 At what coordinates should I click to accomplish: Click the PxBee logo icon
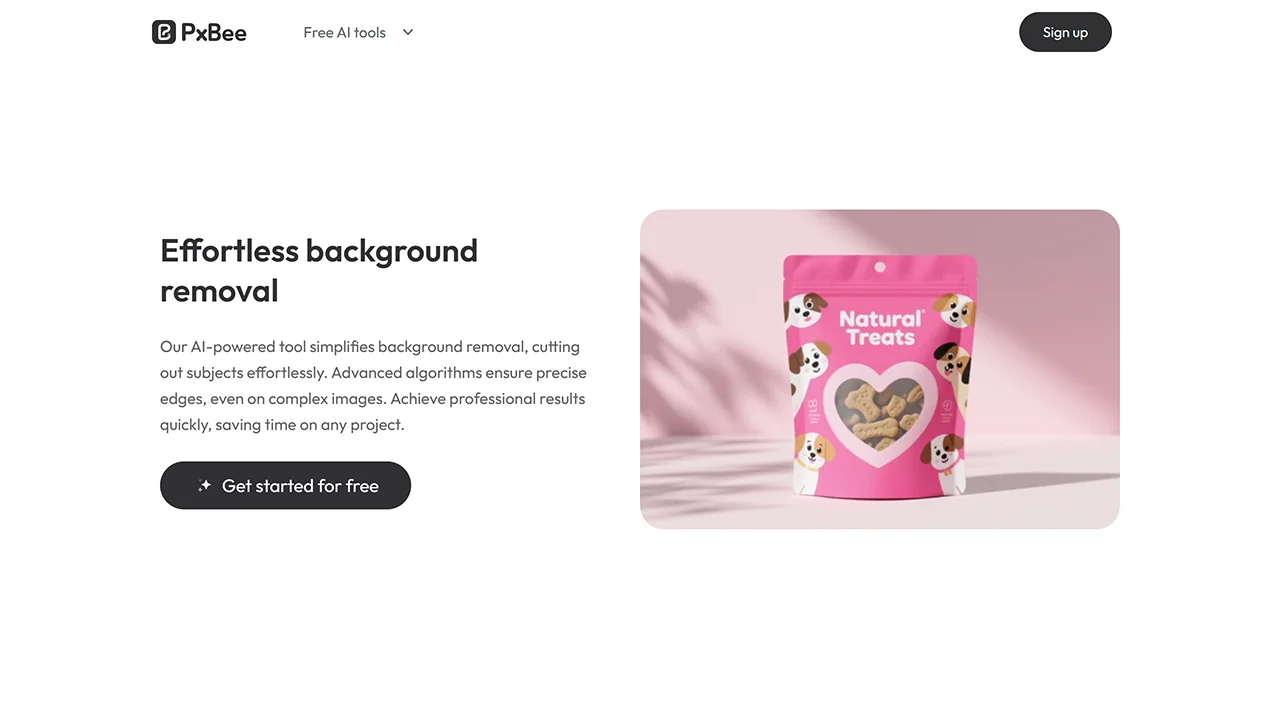[x=164, y=32]
